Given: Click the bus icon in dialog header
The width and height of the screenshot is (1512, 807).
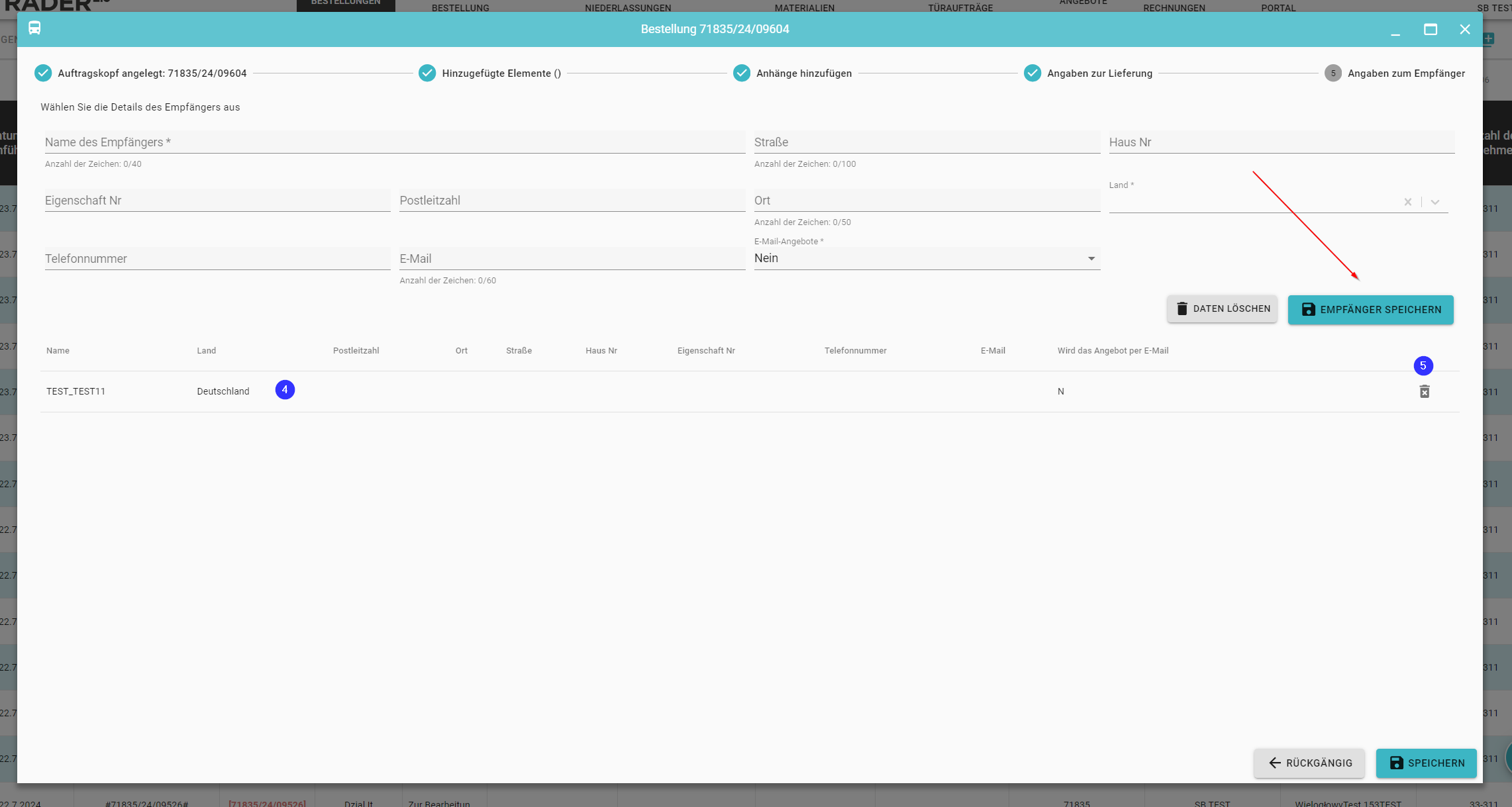Looking at the screenshot, I should 34,28.
